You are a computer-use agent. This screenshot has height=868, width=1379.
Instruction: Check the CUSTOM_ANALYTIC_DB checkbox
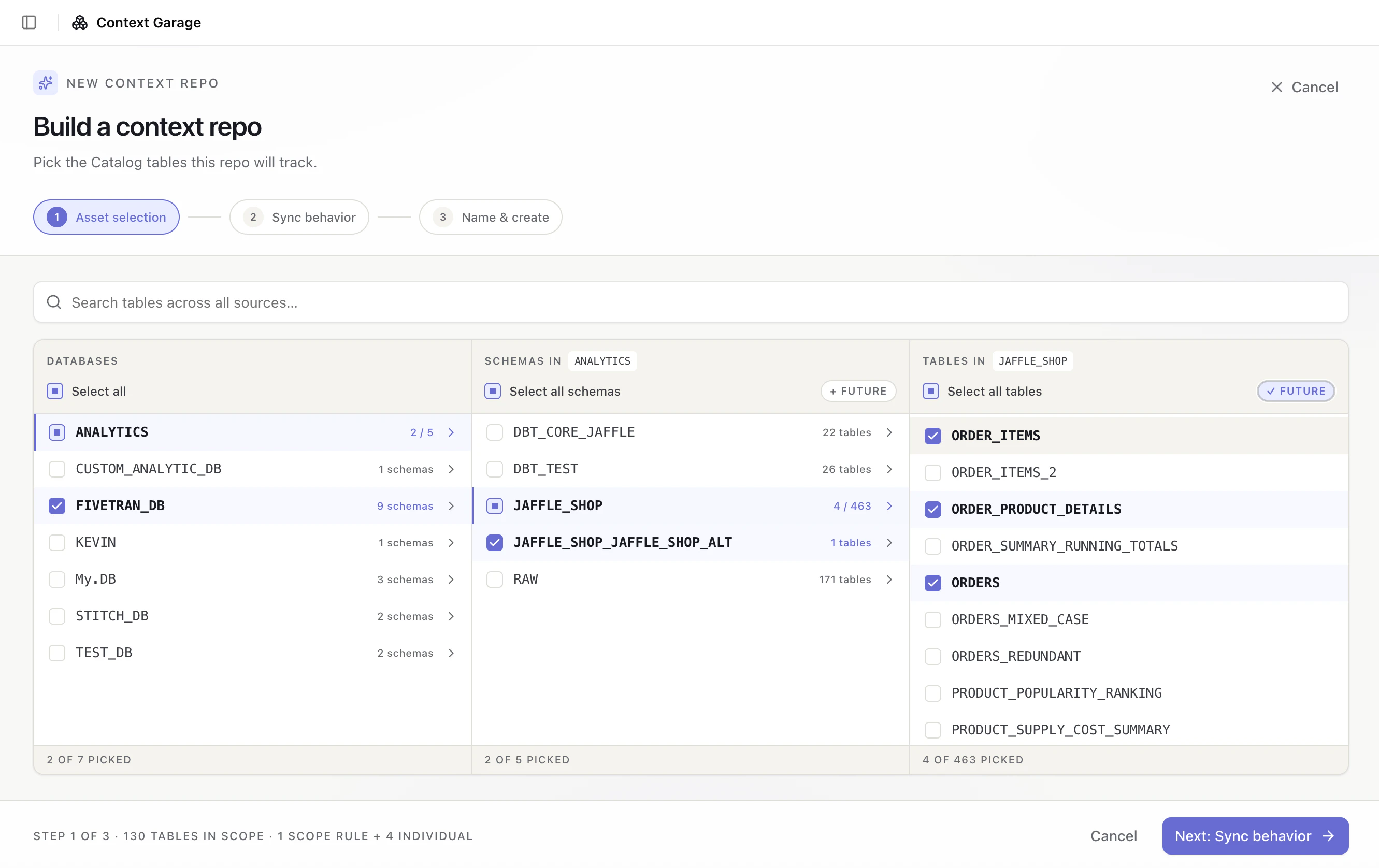point(56,469)
